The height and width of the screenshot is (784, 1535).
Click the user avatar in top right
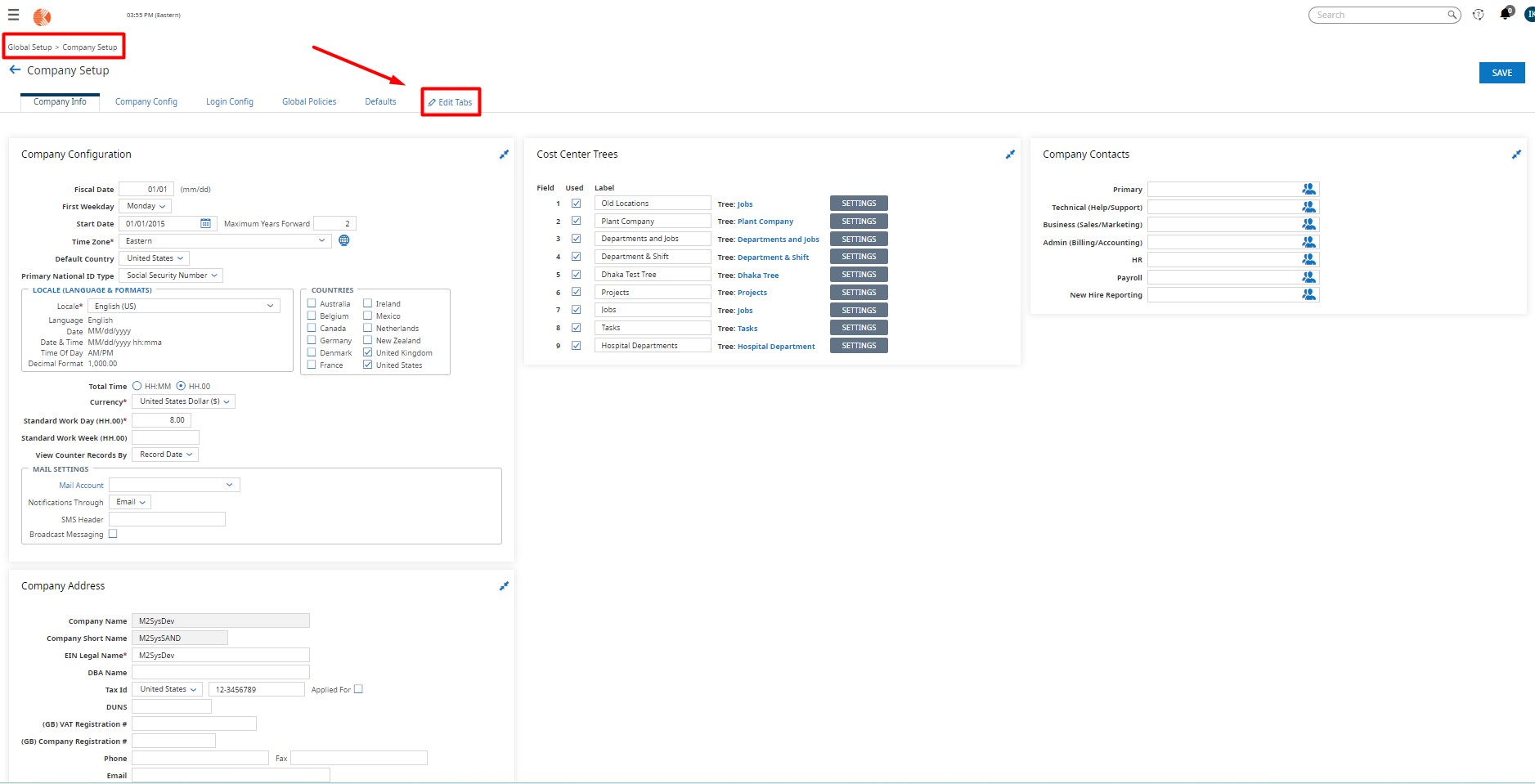pyautogui.click(x=1529, y=14)
